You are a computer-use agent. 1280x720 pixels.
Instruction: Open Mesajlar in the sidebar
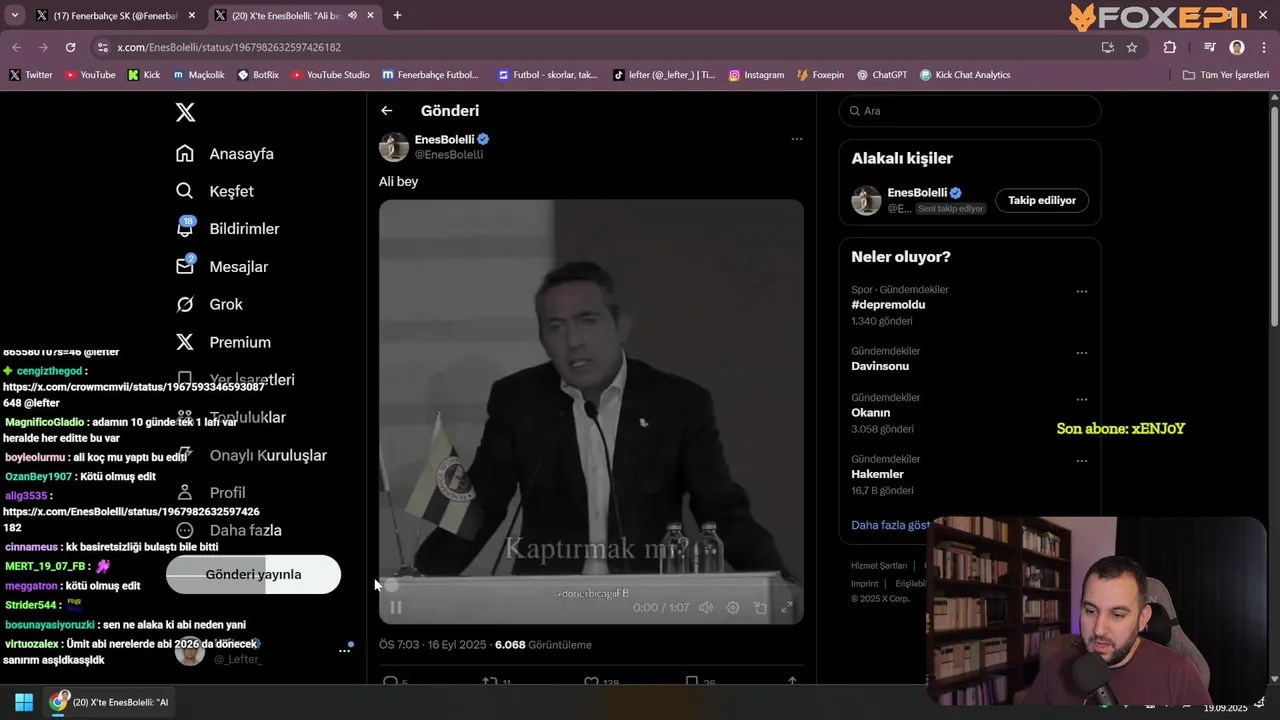[222, 267]
